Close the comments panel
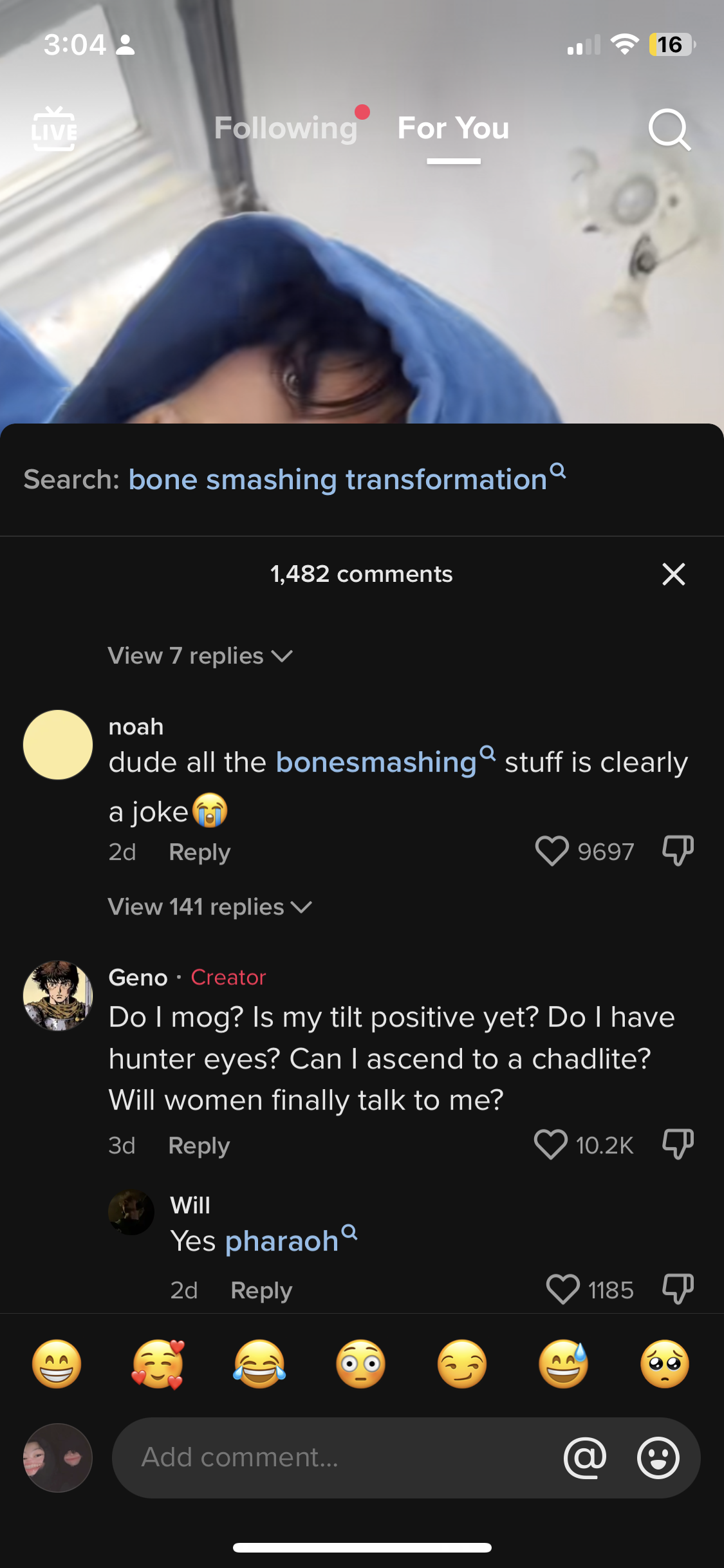 [x=673, y=574]
